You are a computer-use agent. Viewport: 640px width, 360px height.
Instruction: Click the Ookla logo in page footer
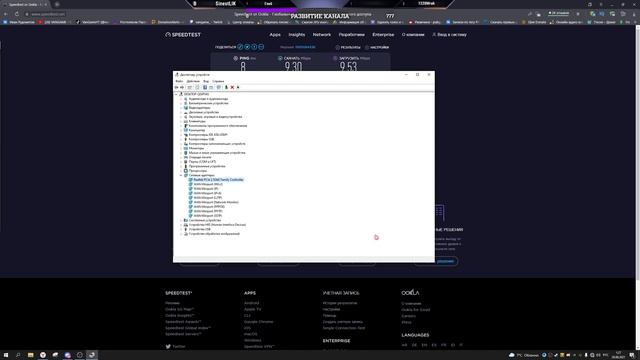click(410, 293)
